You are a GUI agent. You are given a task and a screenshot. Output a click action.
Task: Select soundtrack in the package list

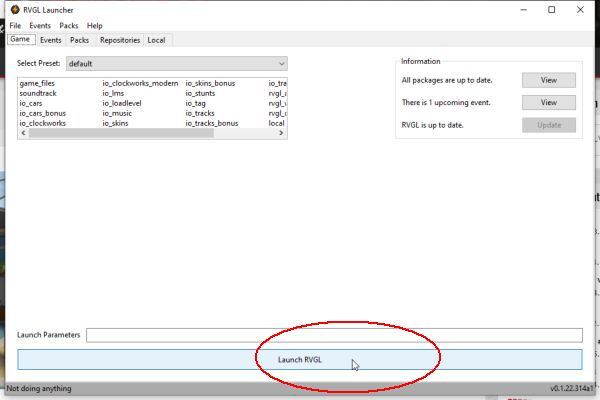point(38,93)
